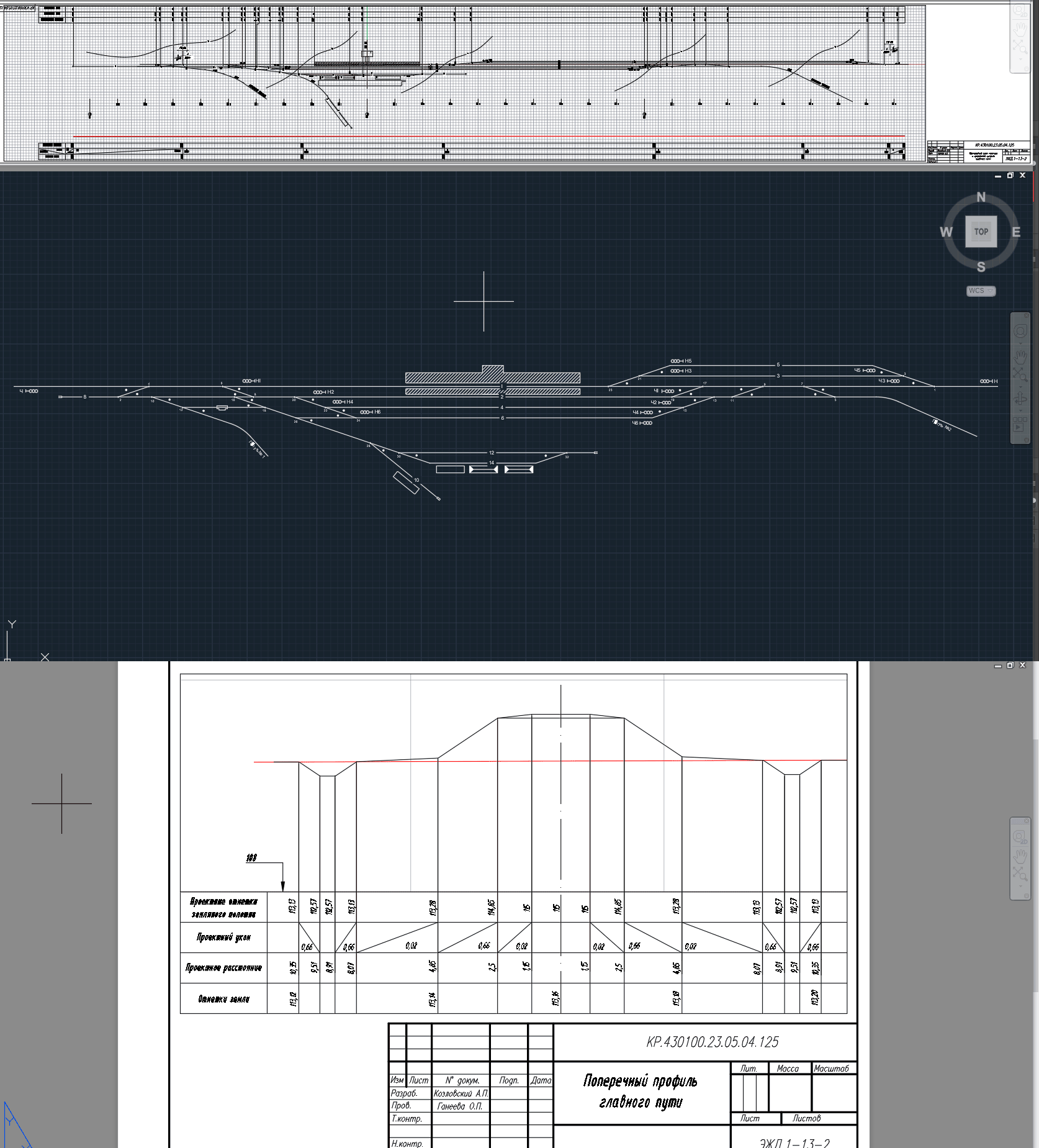
Task: Select signal label H6 in station plan
Action: [377, 412]
